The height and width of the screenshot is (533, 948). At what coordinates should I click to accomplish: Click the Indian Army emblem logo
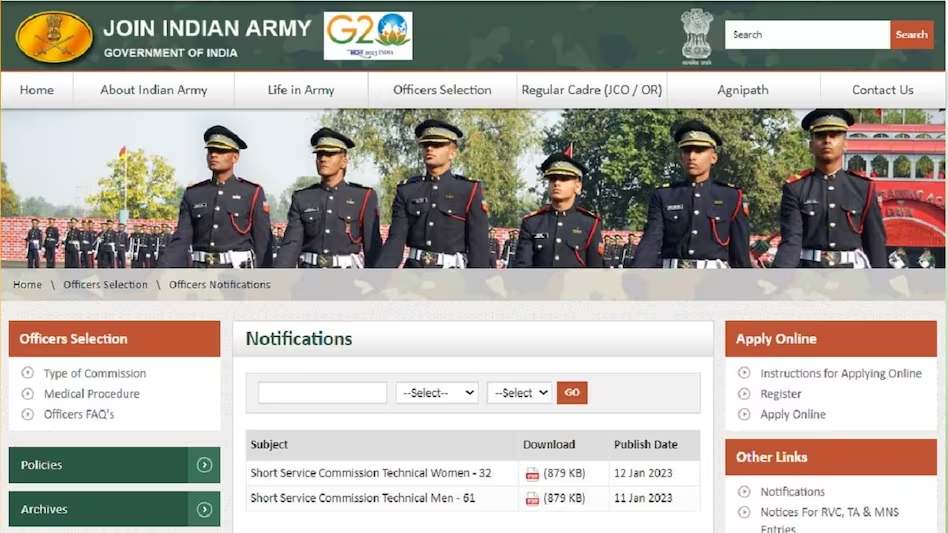[x=54, y=37]
